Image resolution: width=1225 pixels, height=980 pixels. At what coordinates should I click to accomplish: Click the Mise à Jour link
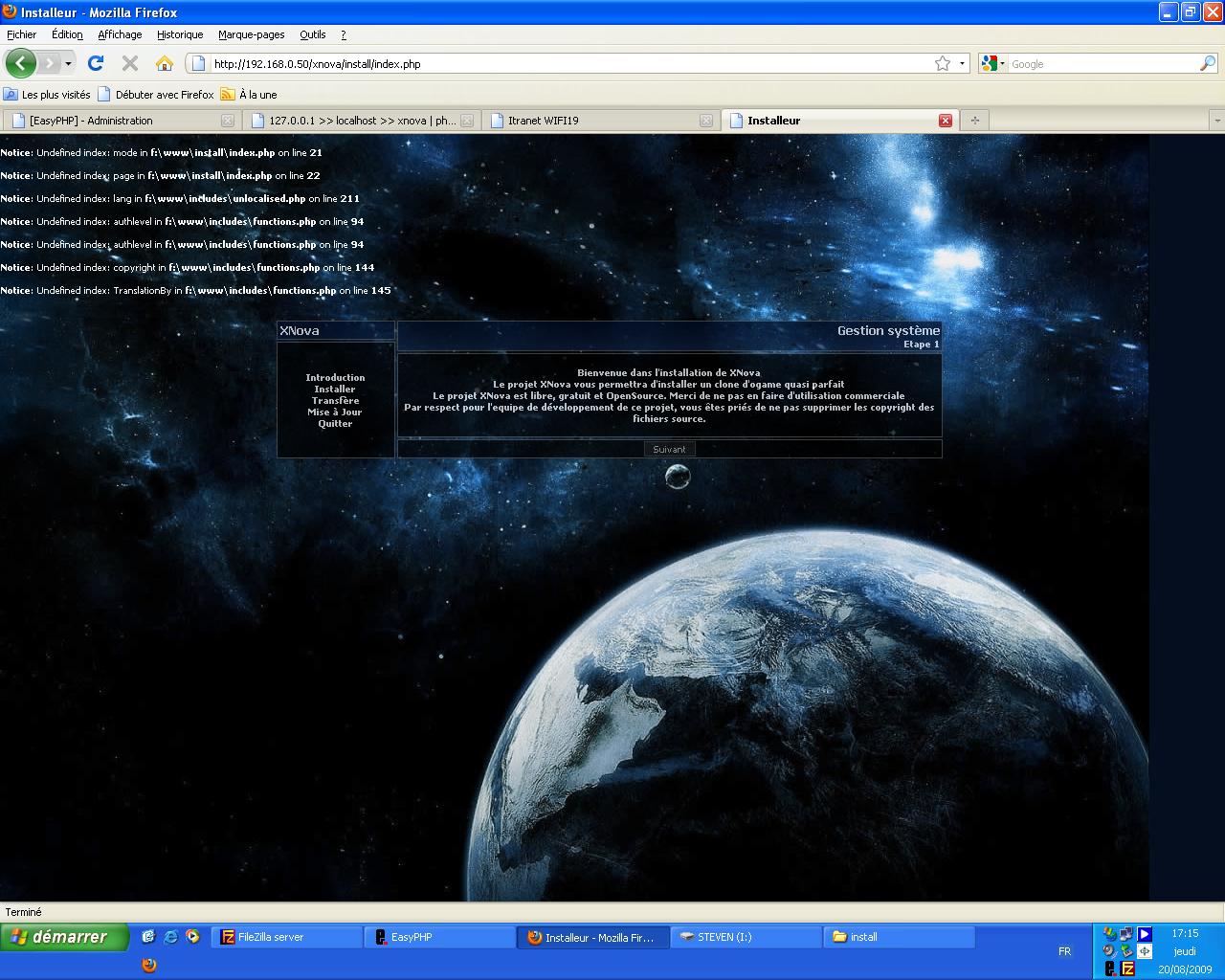(335, 412)
